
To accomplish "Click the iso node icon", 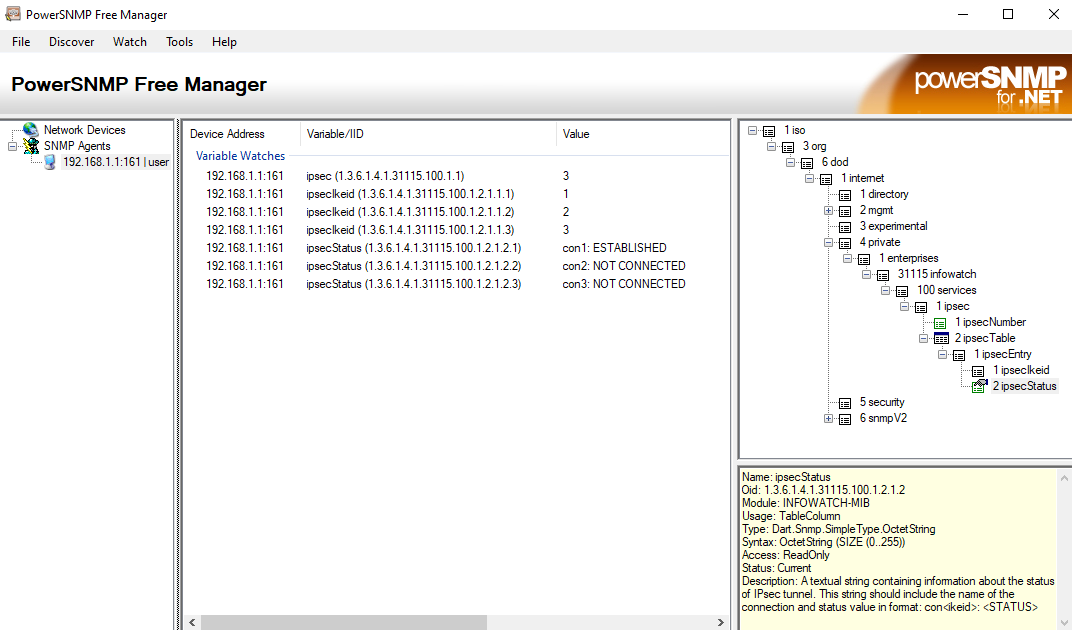I will pyautogui.click(x=769, y=131).
